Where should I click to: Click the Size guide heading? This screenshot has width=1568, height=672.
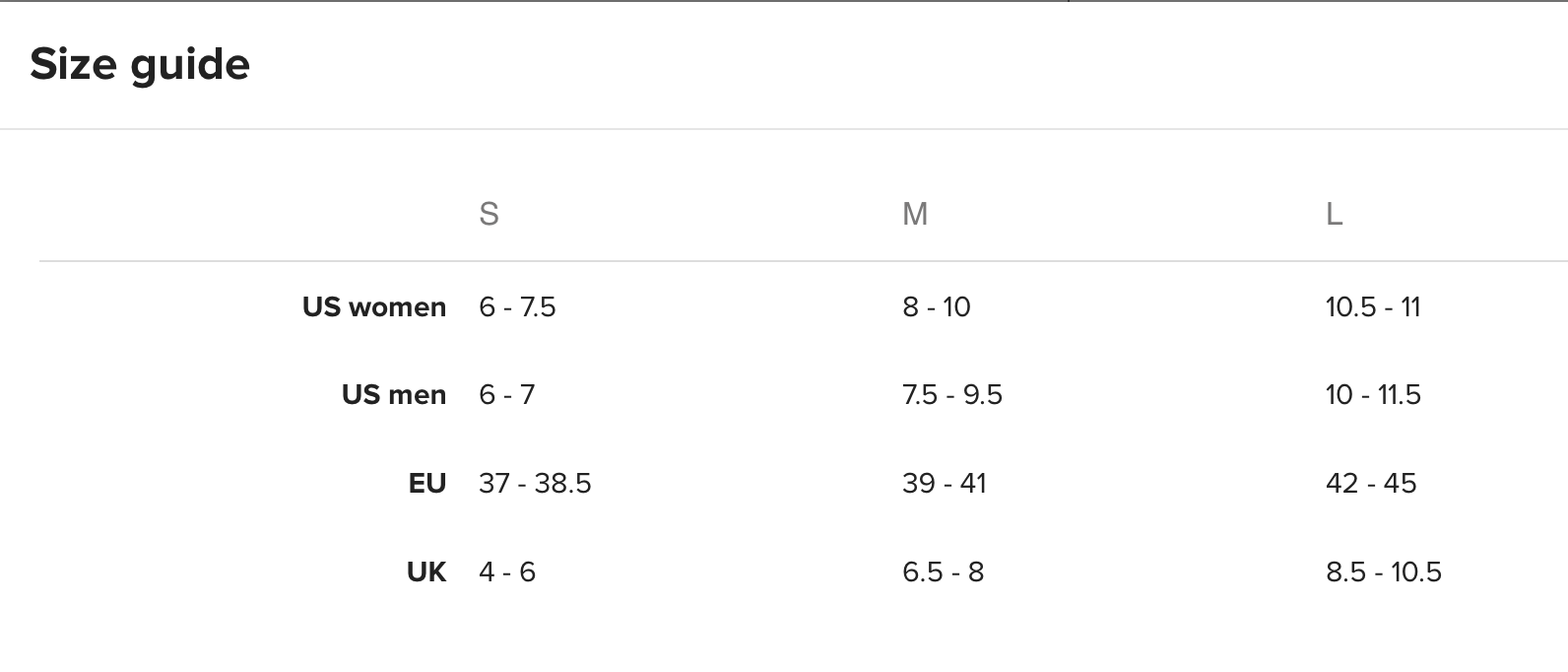pos(140,65)
